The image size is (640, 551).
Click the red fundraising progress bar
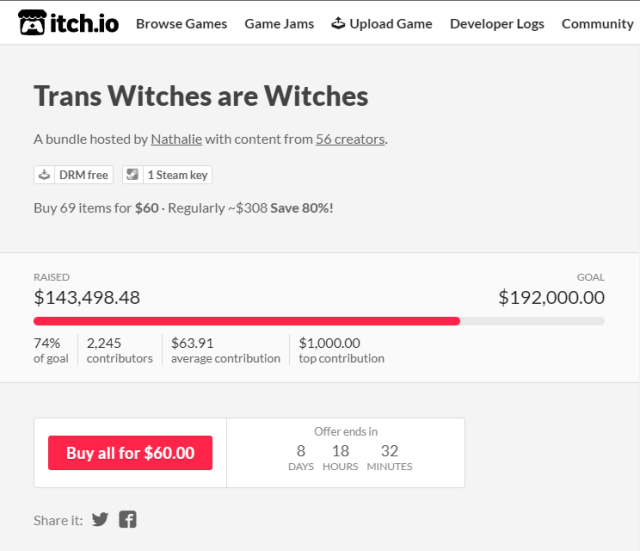tap(246, 321)
